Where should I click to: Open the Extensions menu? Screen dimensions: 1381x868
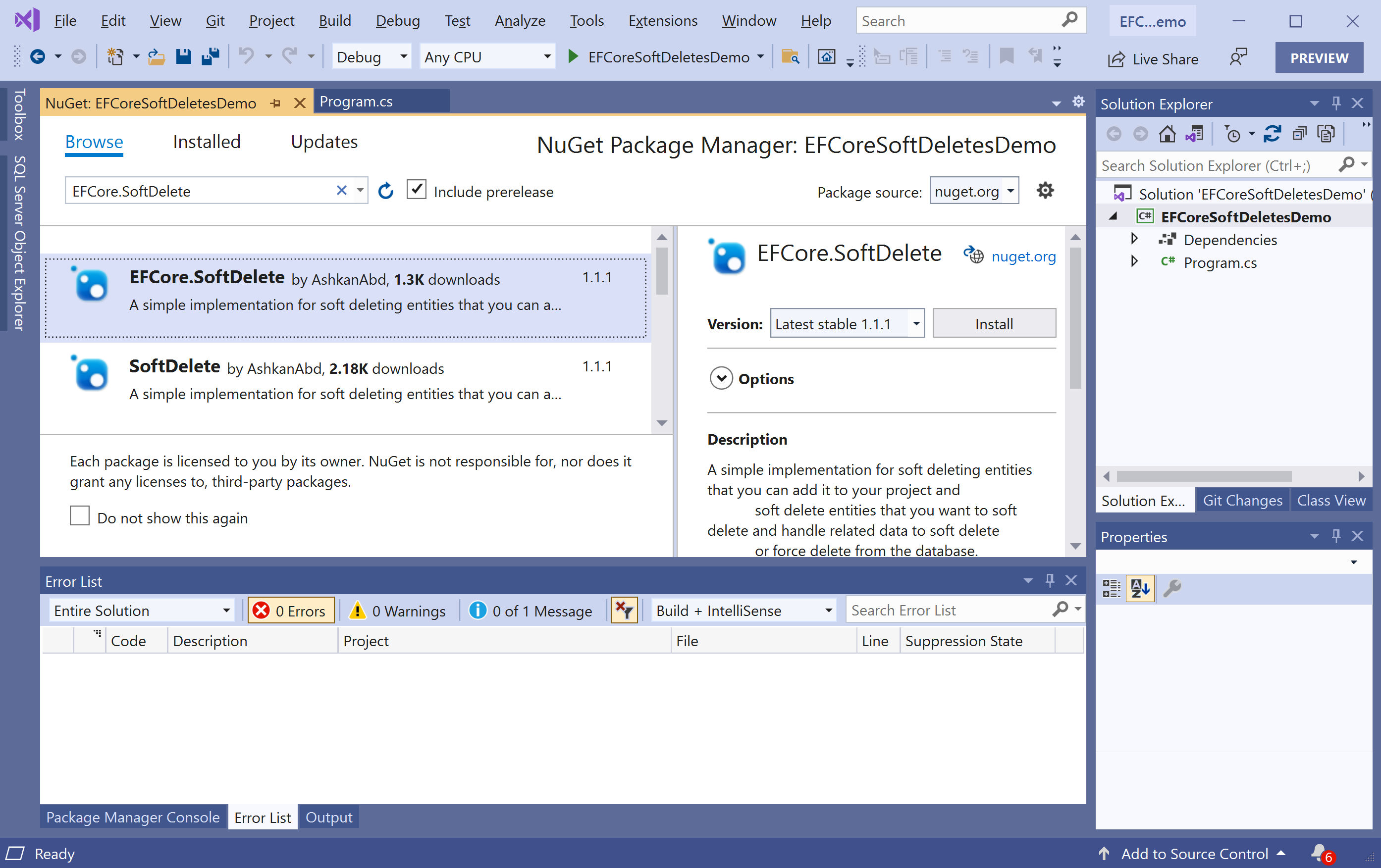(x=662, y=21)
